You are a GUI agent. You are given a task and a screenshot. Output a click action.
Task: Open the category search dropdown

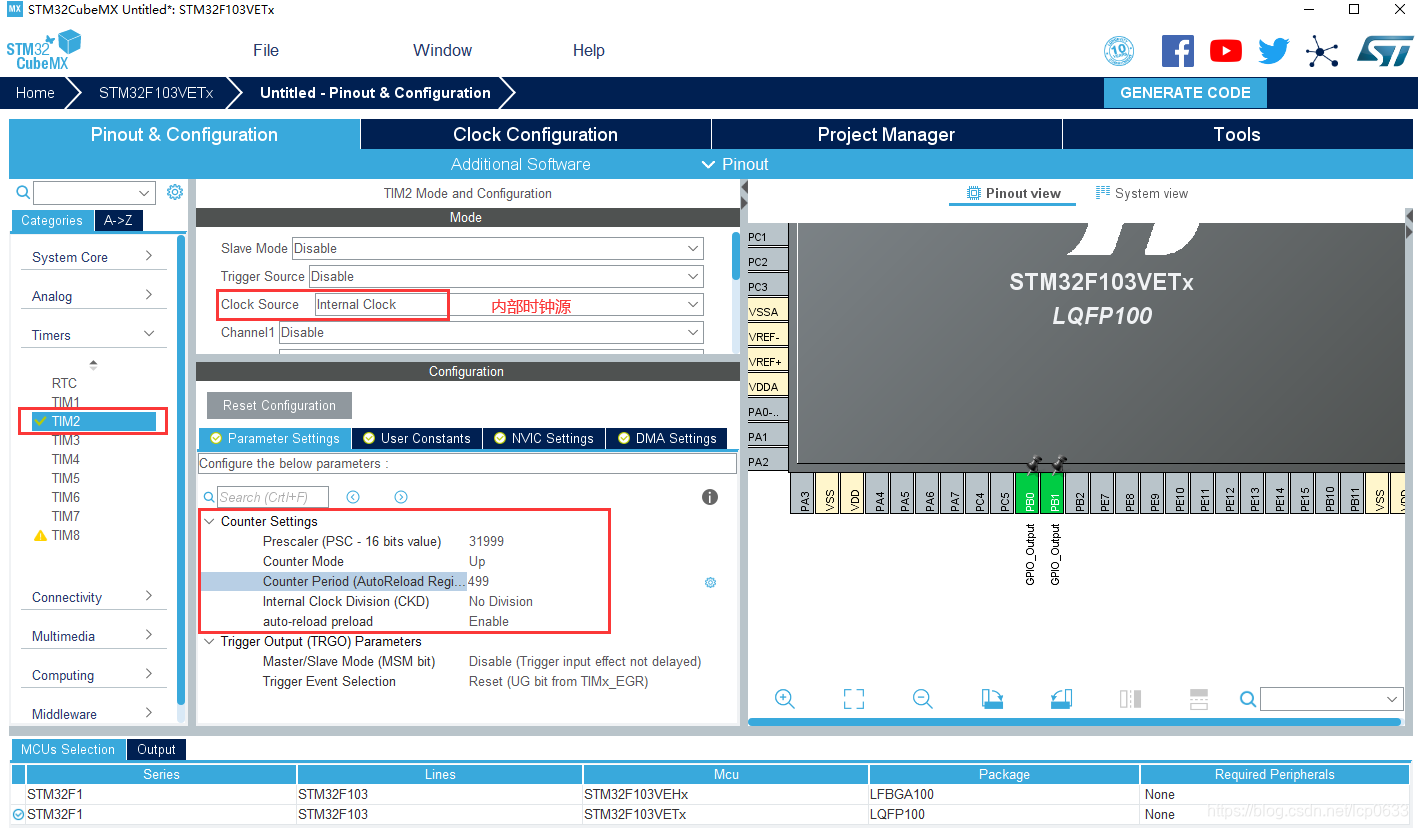click(144, 193)
